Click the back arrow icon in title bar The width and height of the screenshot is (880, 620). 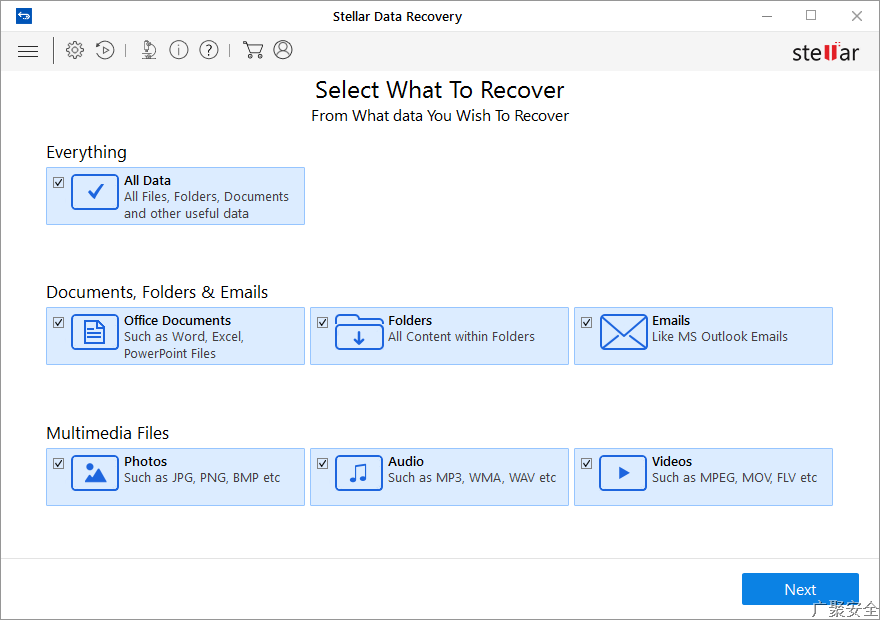pyautogui.click(x=24, y=16)
